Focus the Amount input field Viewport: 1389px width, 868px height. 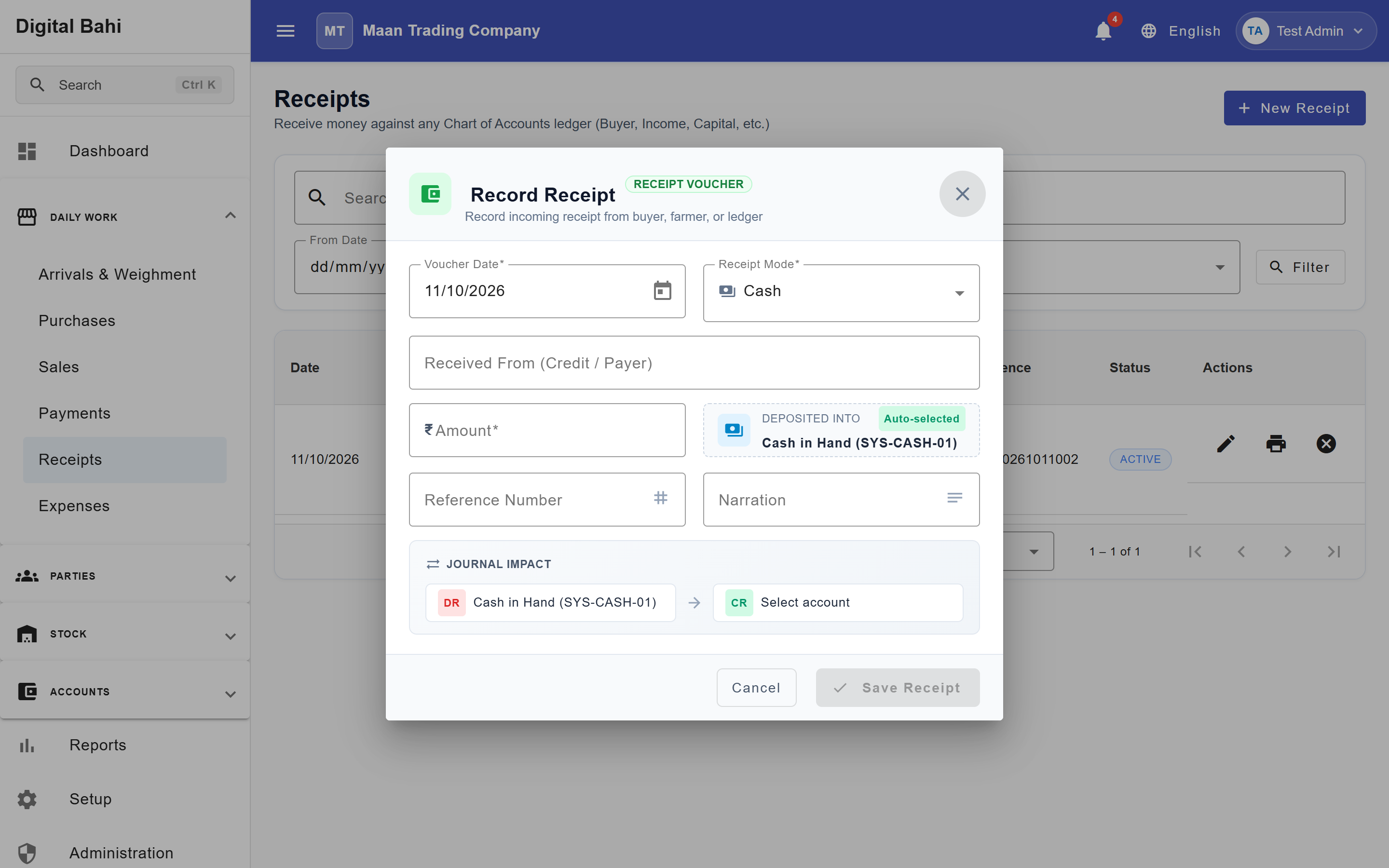547,430
